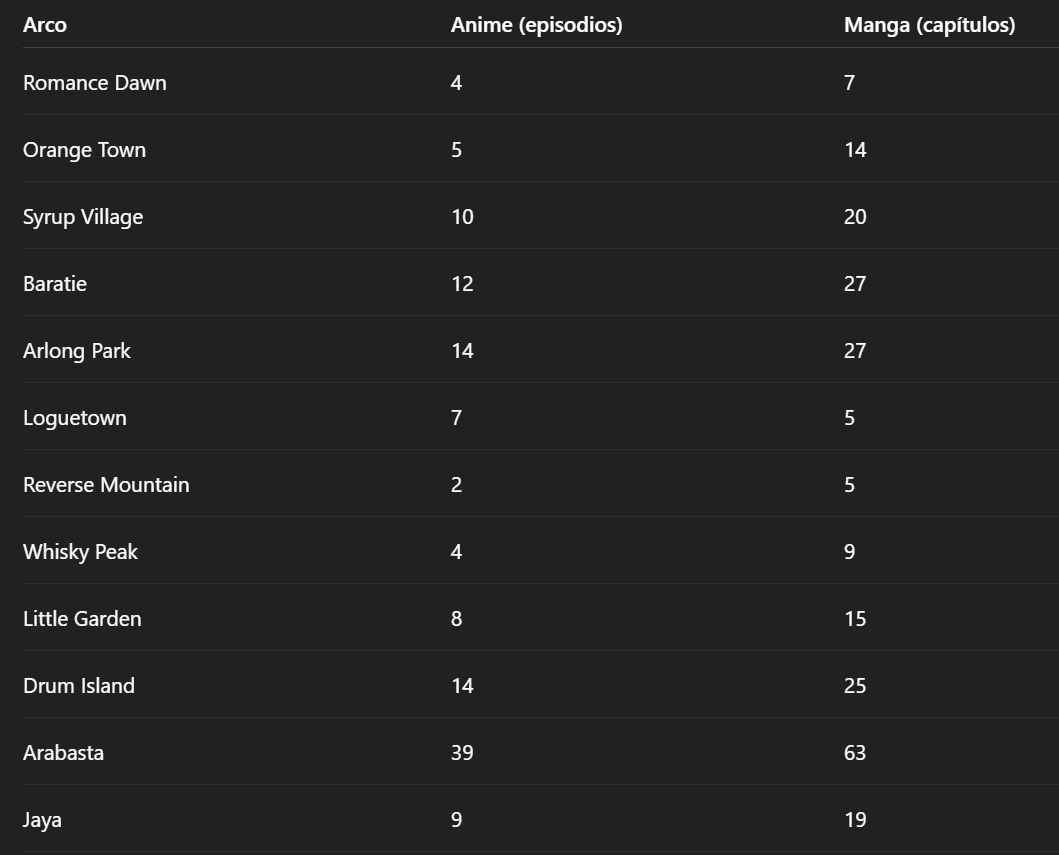Viewport: 1059px width, 855px height.
Task: Click the Drum Island arc cell
Action: tap(79, 685)
